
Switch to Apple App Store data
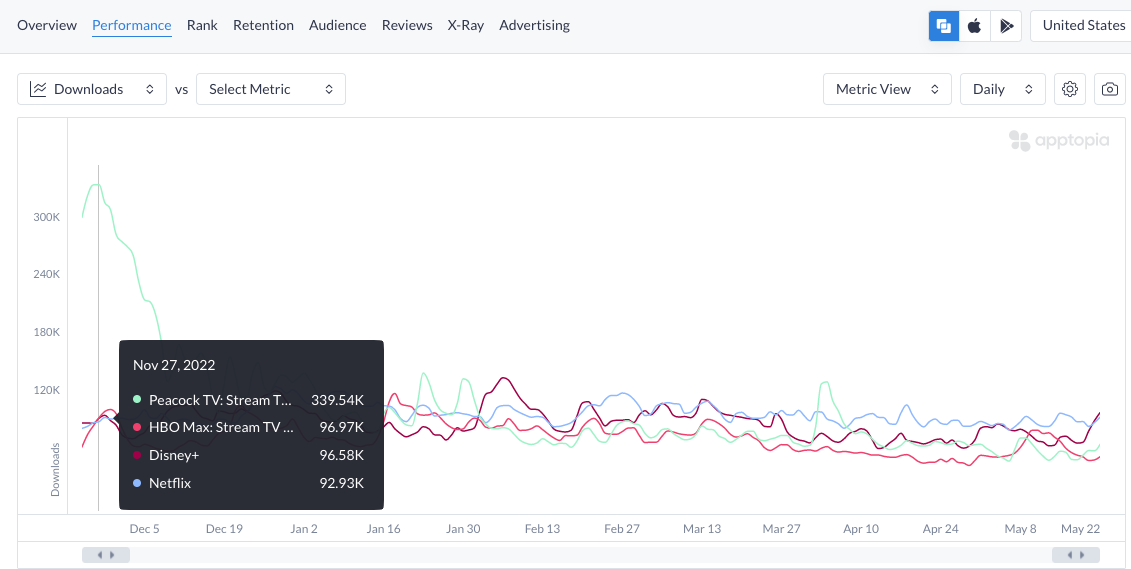pyautogui.click(x=974, y=26)
